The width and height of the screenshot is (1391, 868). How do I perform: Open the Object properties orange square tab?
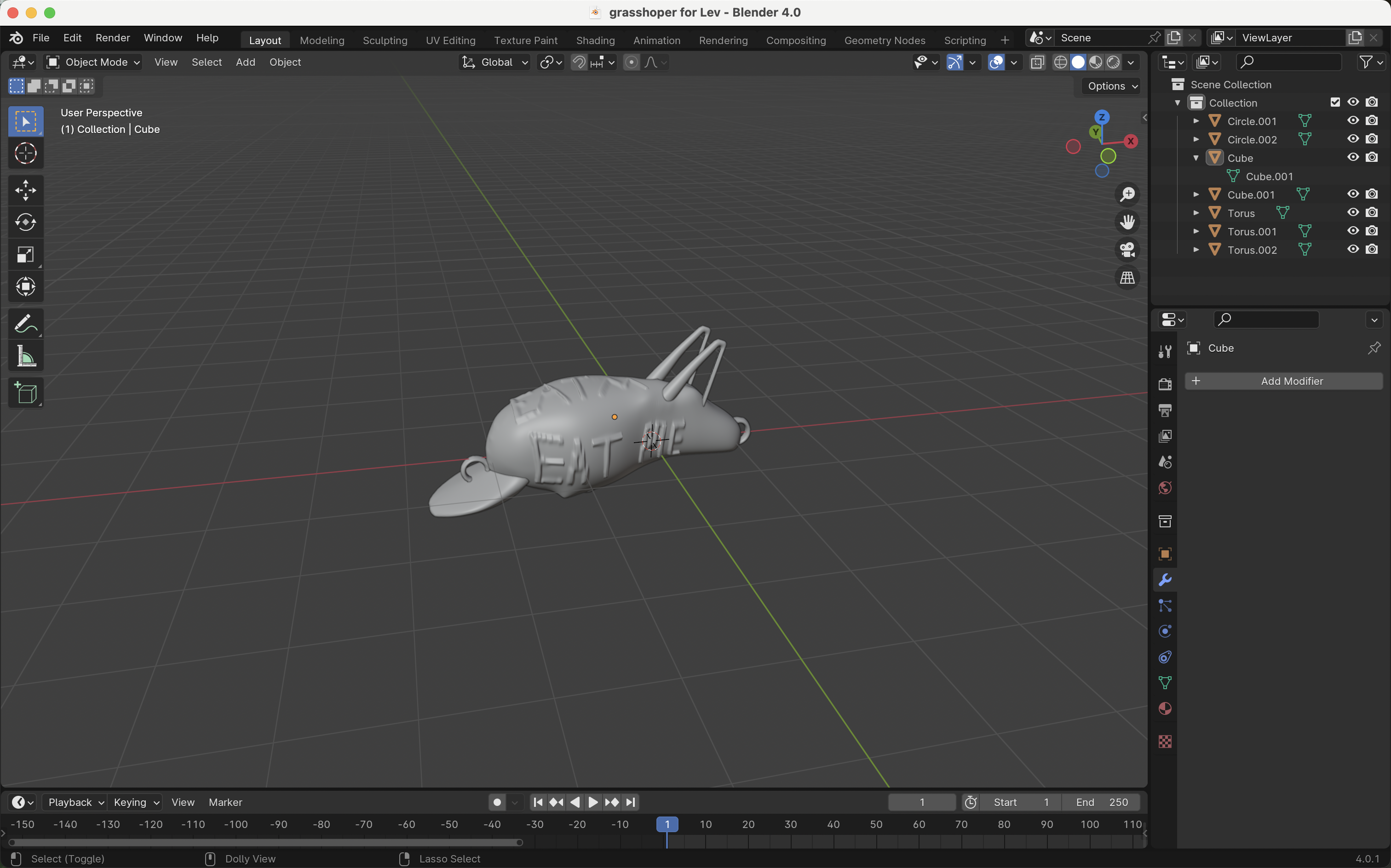(x=1165, y=554)
